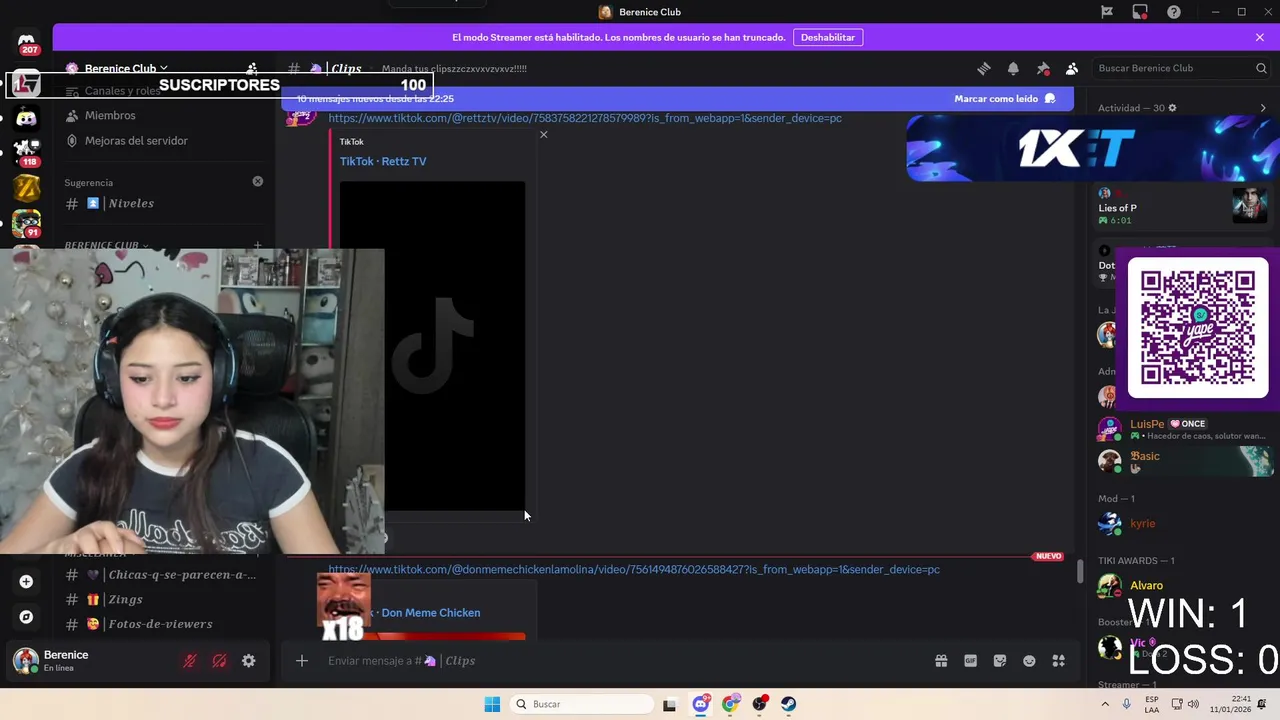Open the server with 118 badge
The width and height of the screenshot is (1280, 720).
(27, 153)
